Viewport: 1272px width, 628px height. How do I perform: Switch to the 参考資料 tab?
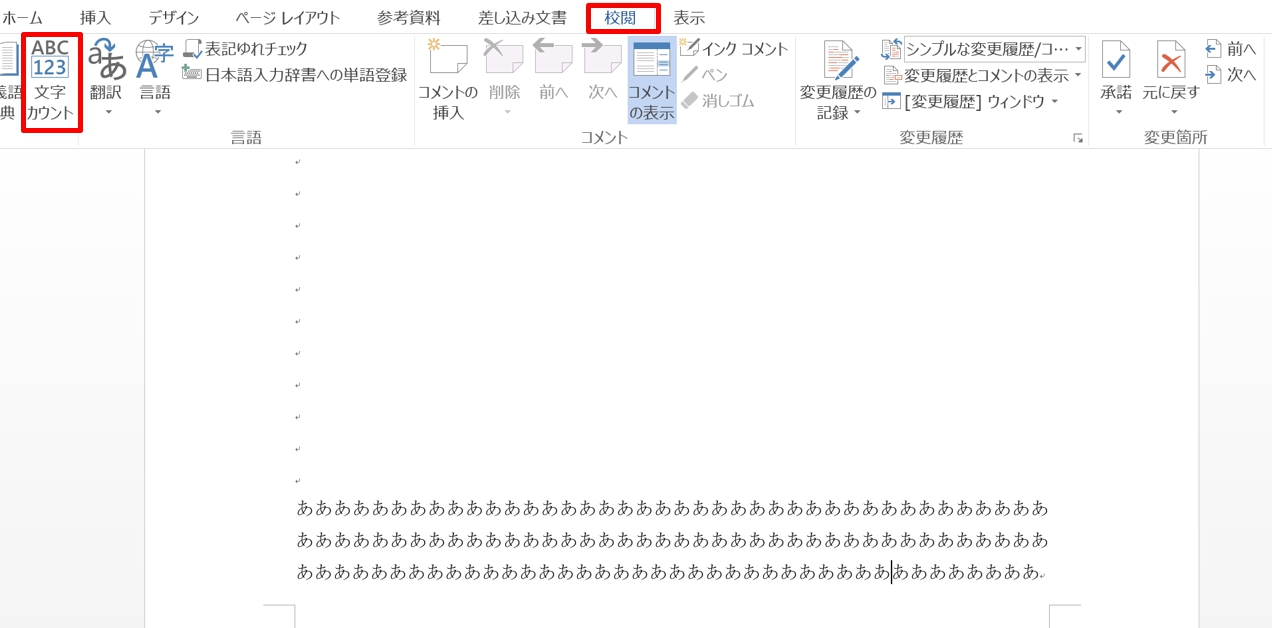[x=409, y=18]
